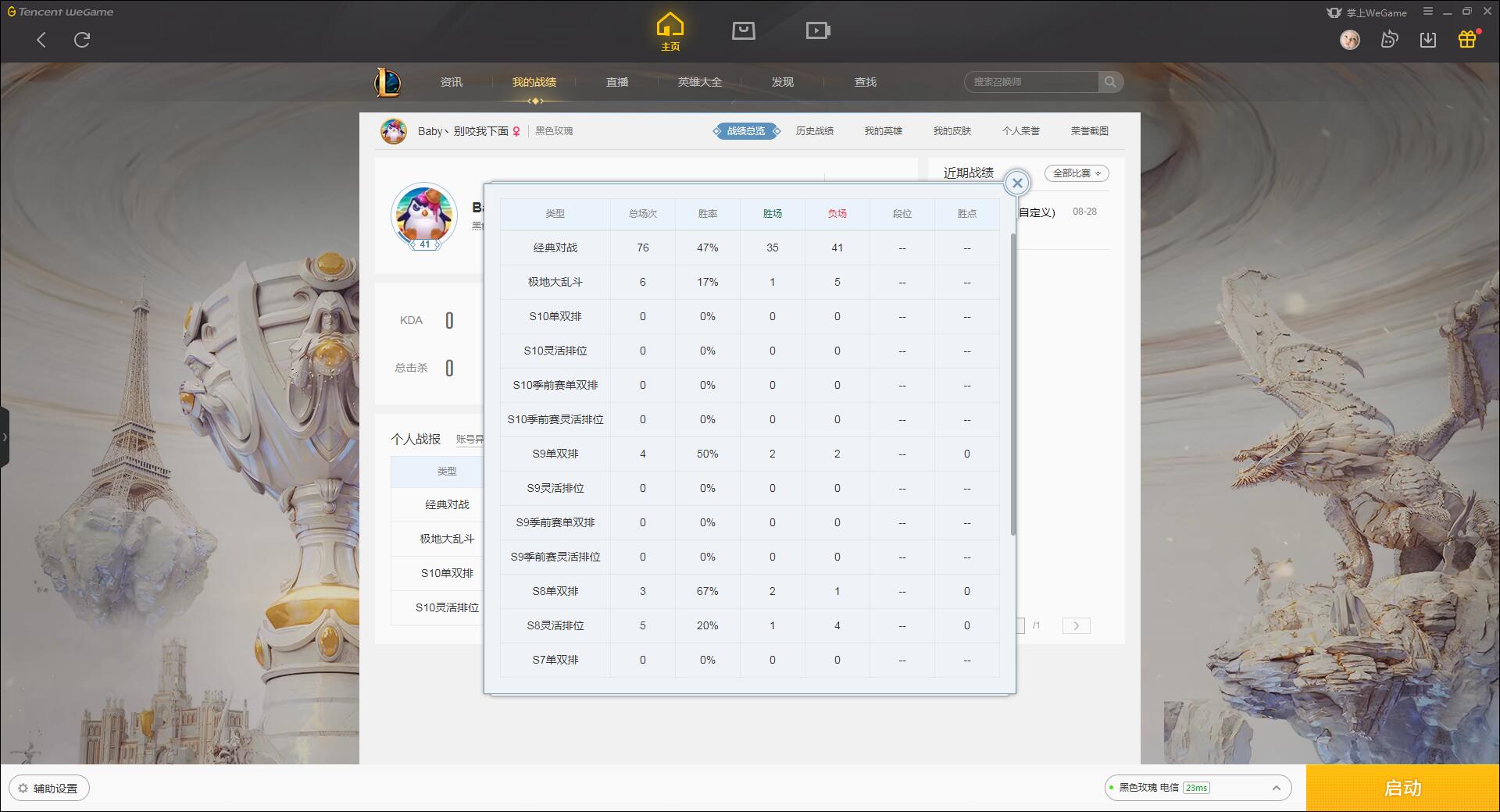1500x812 pixels.
Task: Click the 掌上WeGame icon
Action: point(1366,12)
